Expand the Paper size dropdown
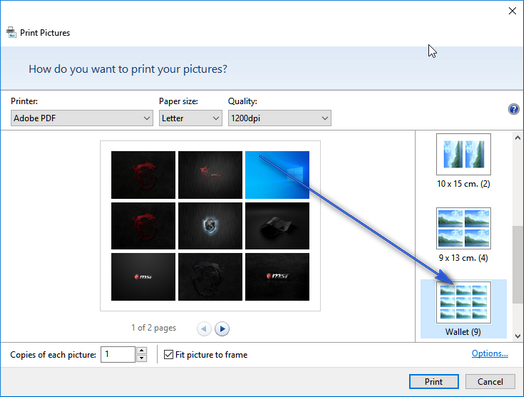The width and height of the screenshot is (524, 397). tap(190, 118)
